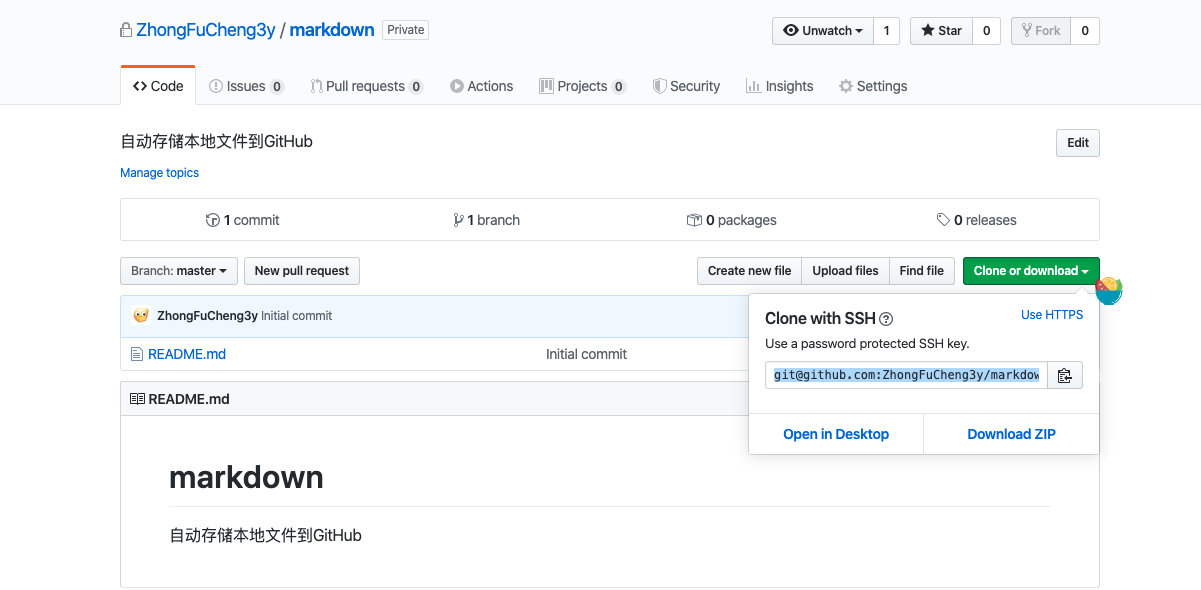Screen dimensions: 1201x590
Task: Copy the SSH clone URL to clipboard
Action: 1064,376
